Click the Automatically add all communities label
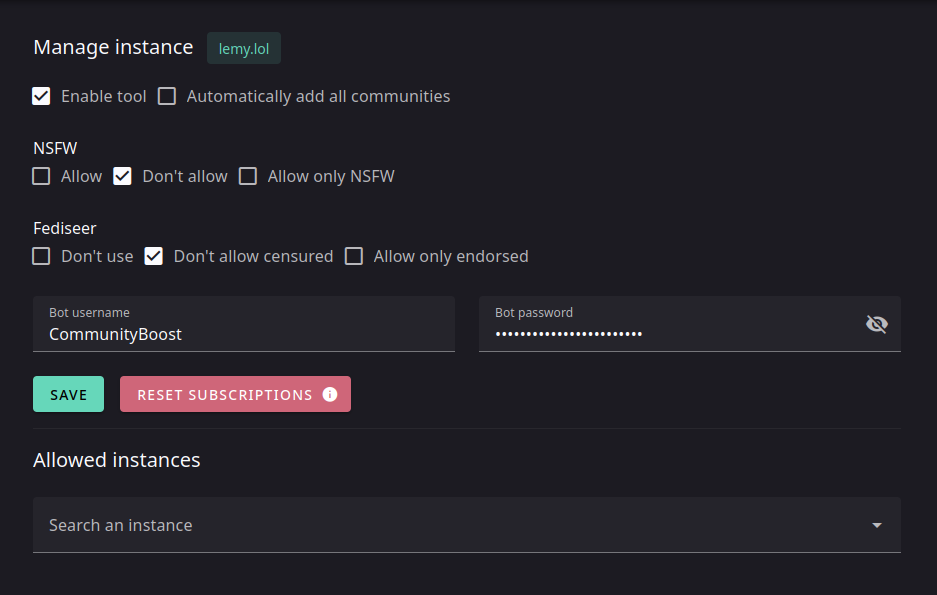 [x=319, y=96]
